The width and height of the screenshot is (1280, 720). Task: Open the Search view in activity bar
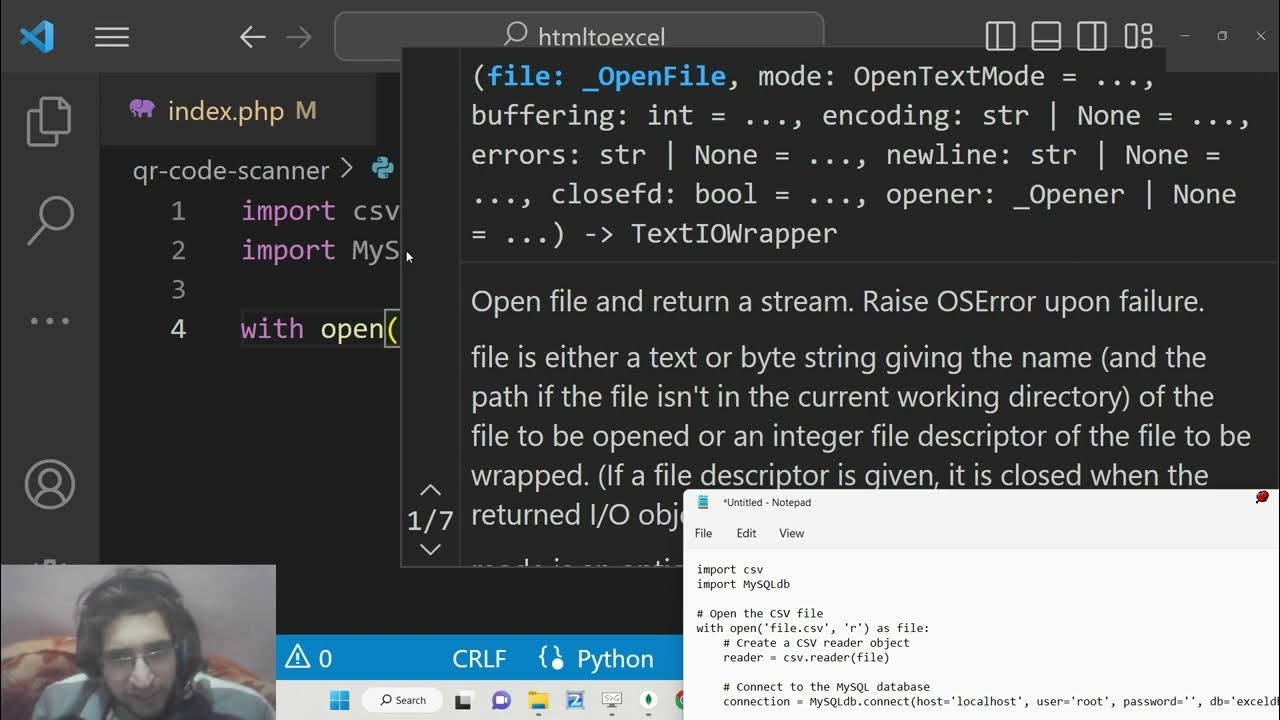49,220
